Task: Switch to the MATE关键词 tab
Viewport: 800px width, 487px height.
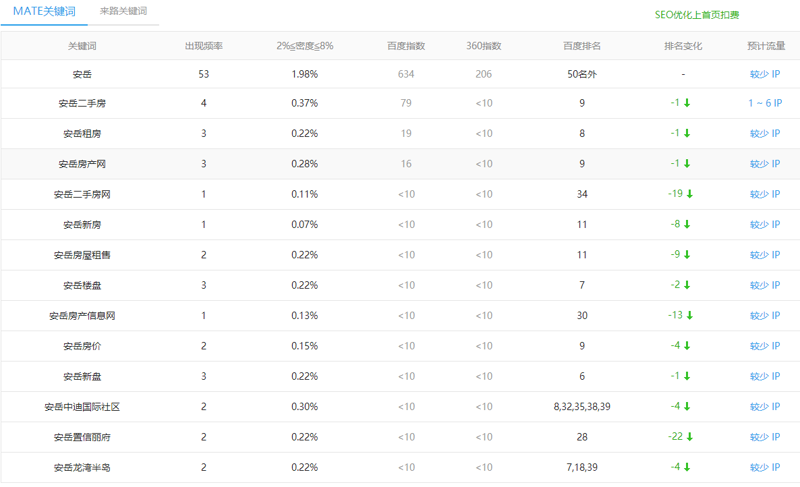Action: click(44, 11)
